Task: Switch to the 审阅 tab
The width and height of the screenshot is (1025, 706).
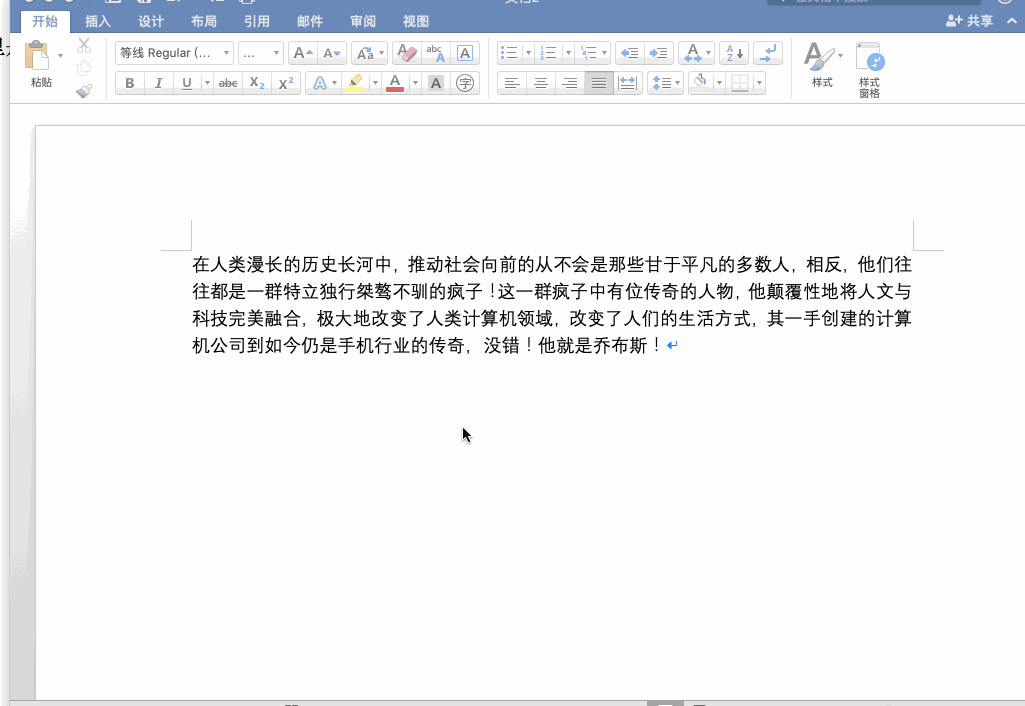Action: coord(363,22)
